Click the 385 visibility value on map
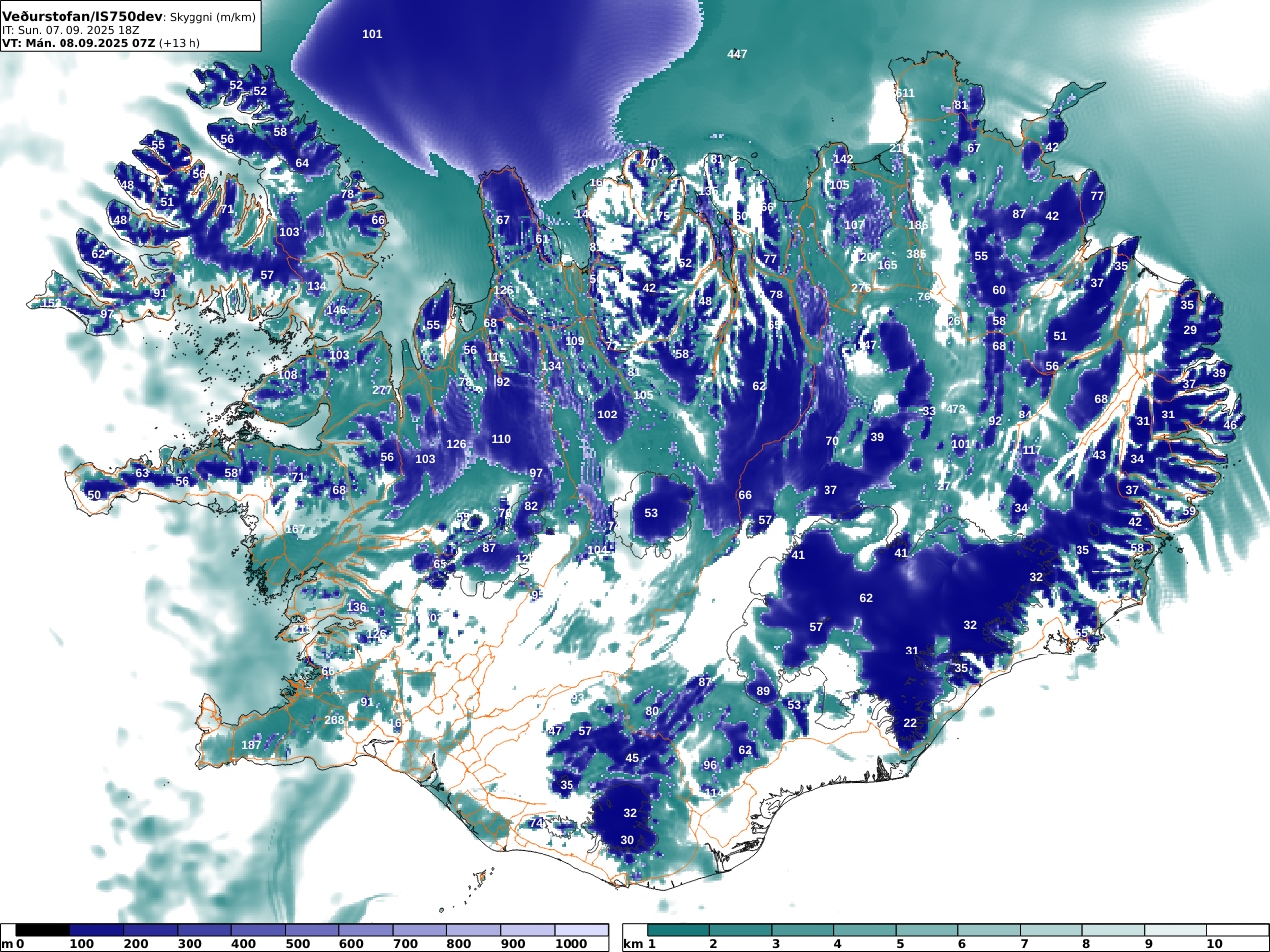Viewport: 1270px width, 952px height. [916, 254]
